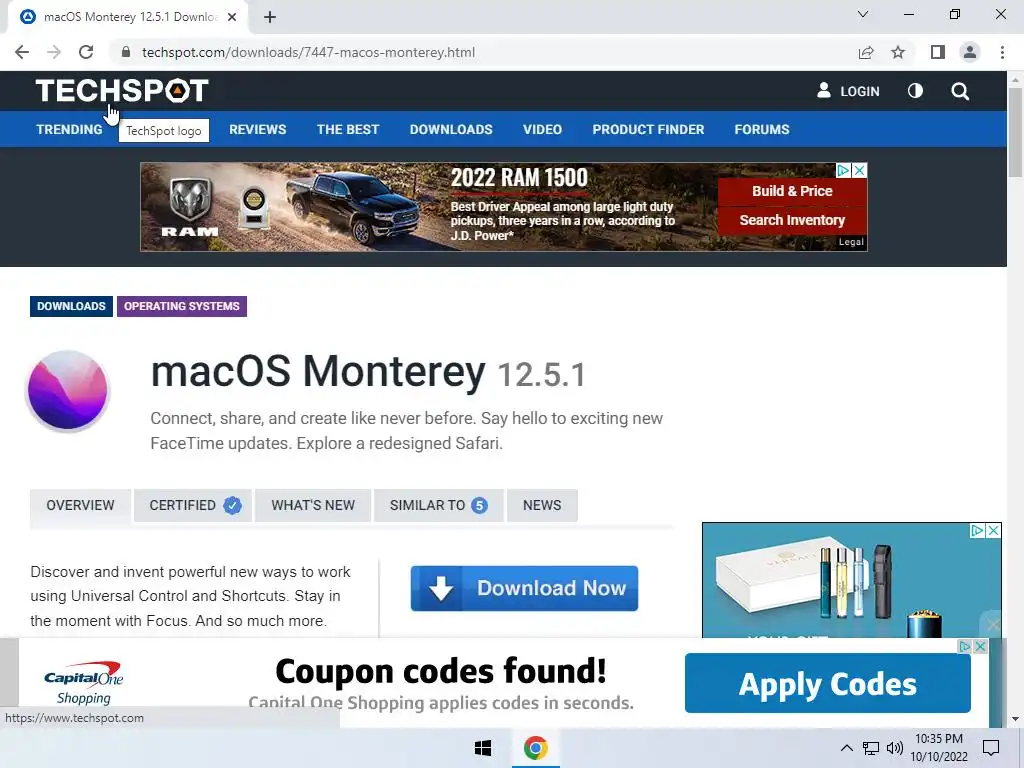Click the browser forward arrow
Viewport: 1024px width, 768px height.
(x=54, y=52)
